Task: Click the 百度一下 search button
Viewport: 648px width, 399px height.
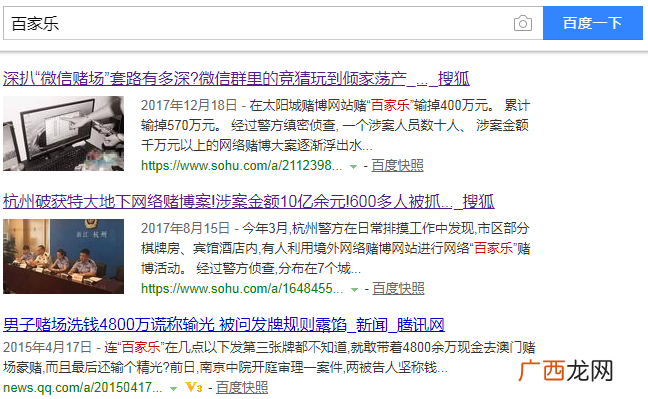Action: click(x=593, y=23)
